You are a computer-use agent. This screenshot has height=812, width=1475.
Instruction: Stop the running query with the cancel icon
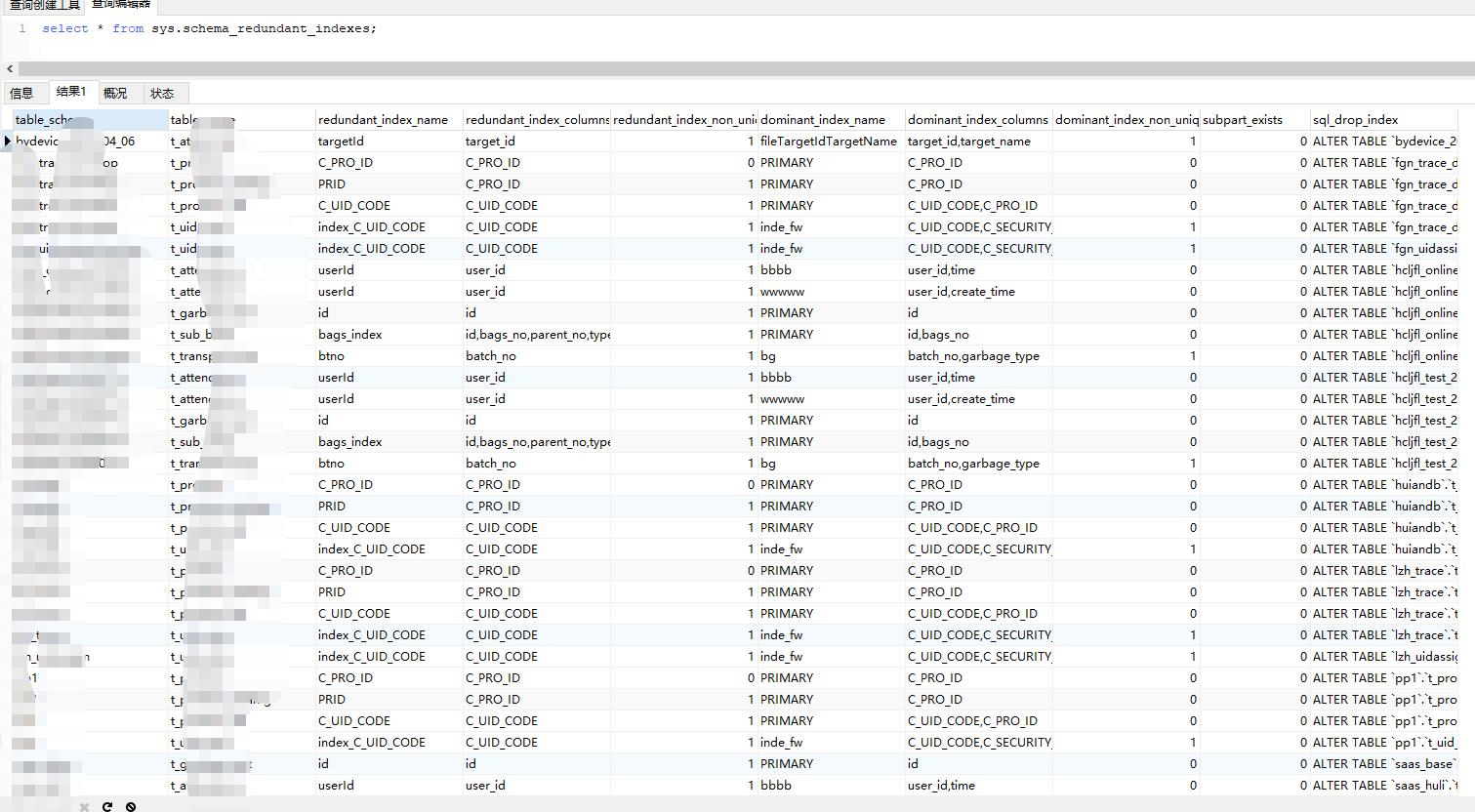(133, 807)
